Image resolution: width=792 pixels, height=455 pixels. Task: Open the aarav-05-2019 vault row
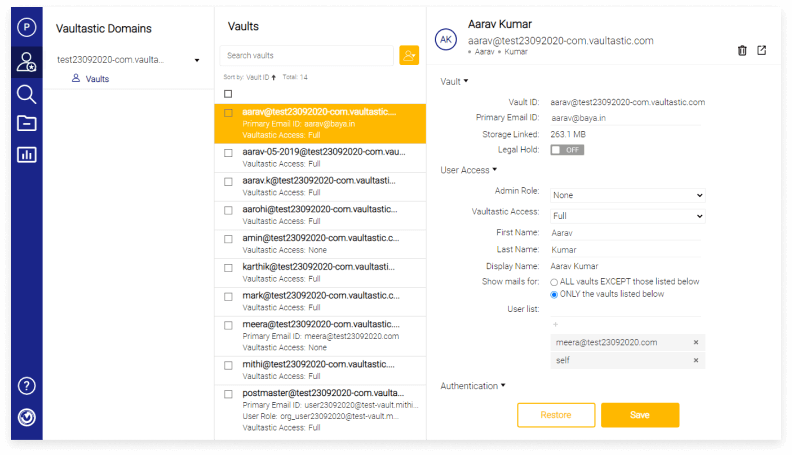tap(320, 158)
